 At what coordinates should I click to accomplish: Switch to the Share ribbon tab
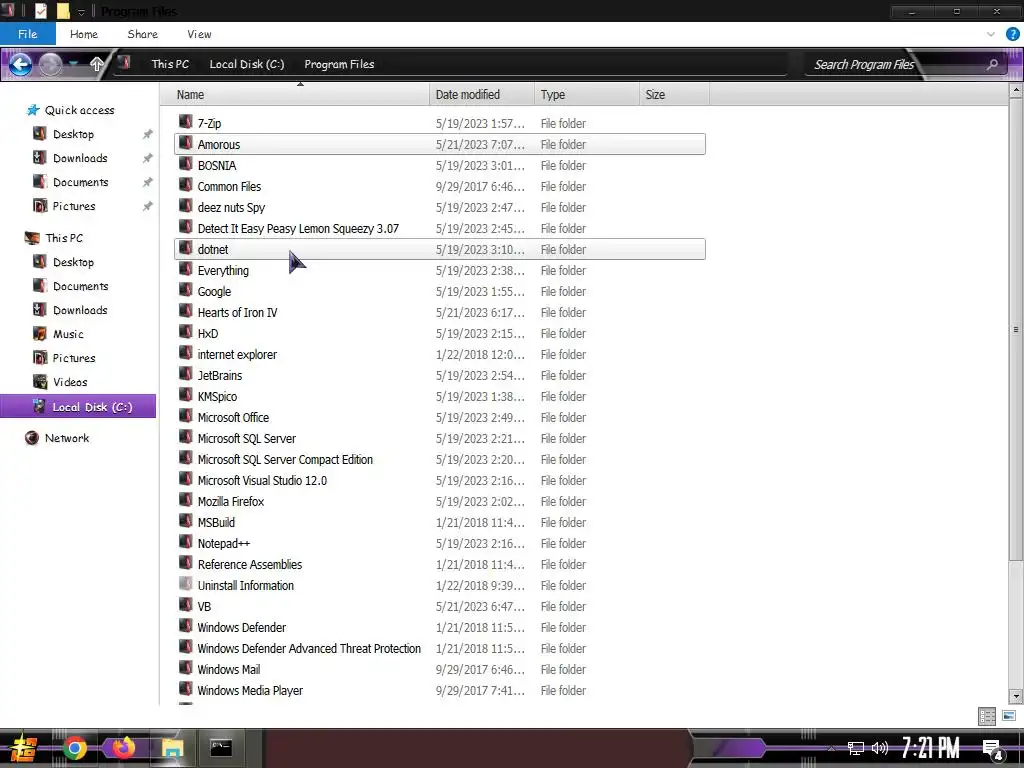[142, 34]
